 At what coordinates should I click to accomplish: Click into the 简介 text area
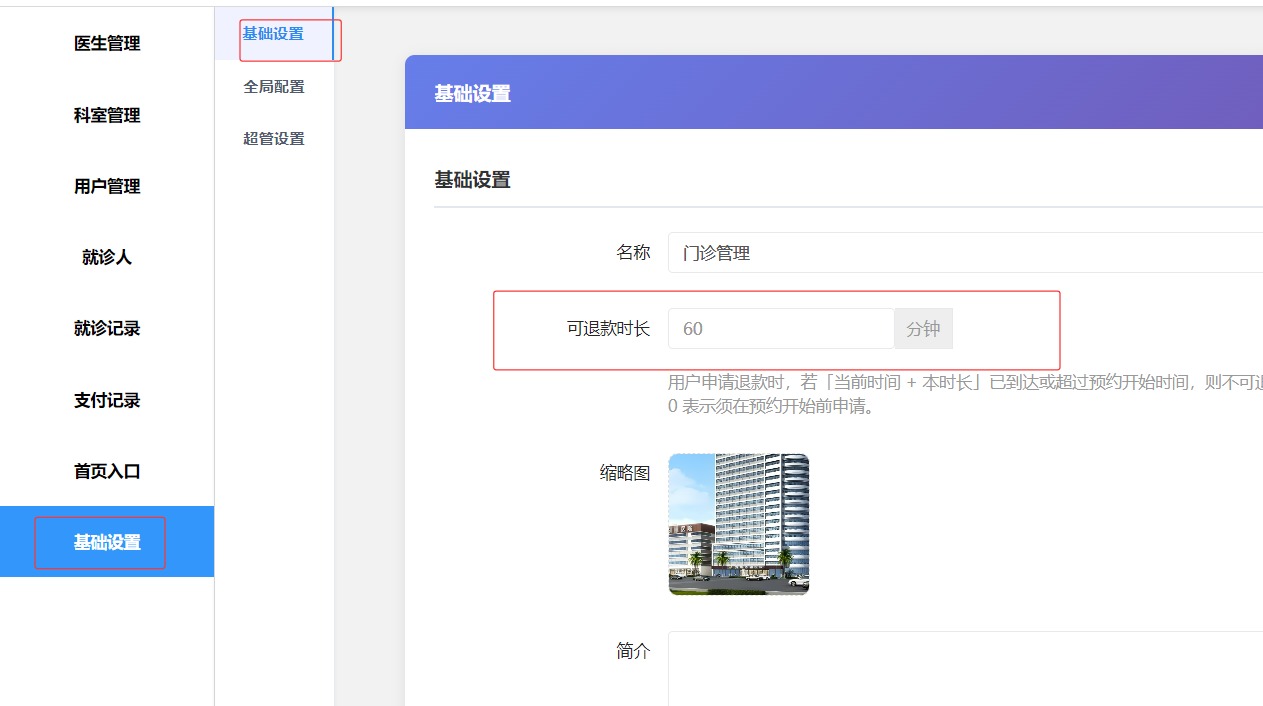pos(965,668)
